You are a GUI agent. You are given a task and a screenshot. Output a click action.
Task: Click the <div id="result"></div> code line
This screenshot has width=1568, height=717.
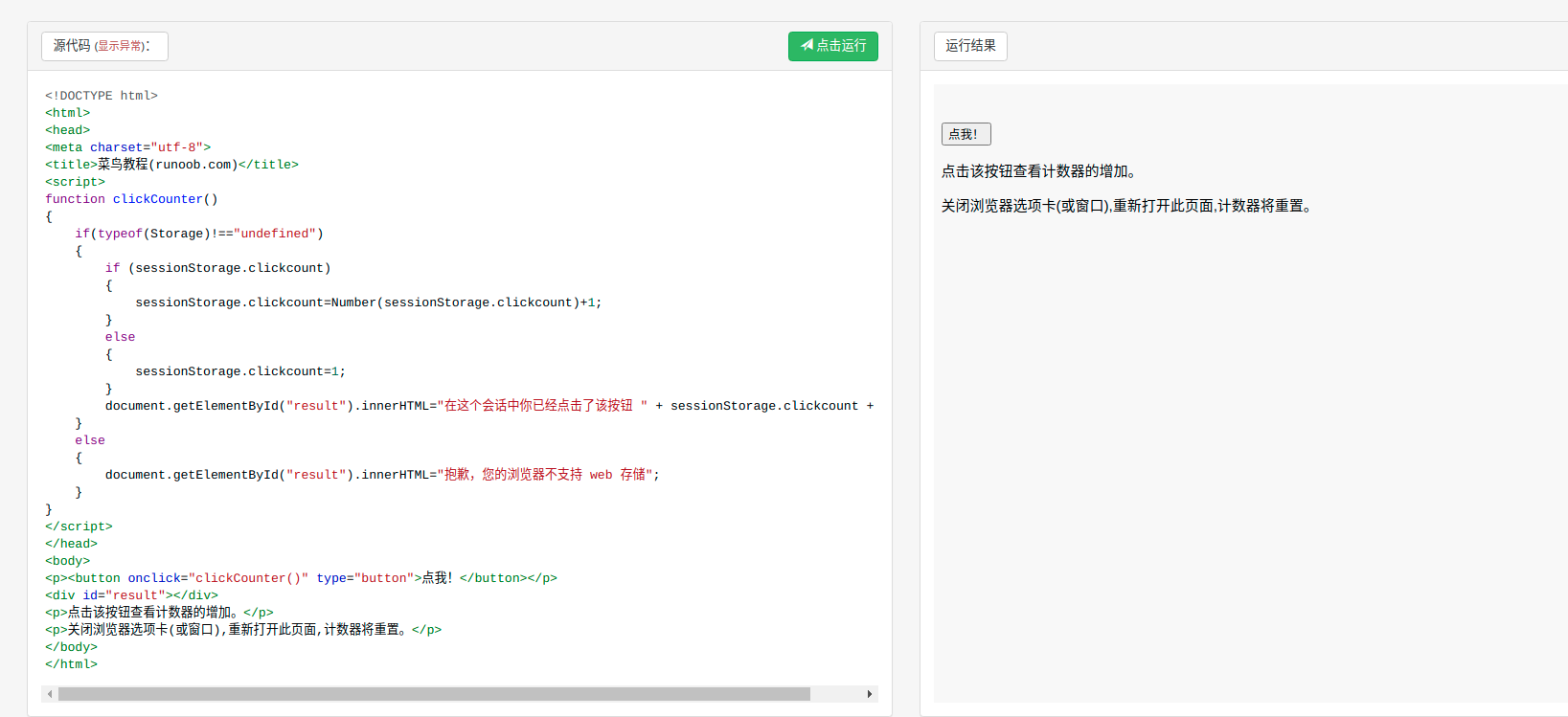click(131, 595)
